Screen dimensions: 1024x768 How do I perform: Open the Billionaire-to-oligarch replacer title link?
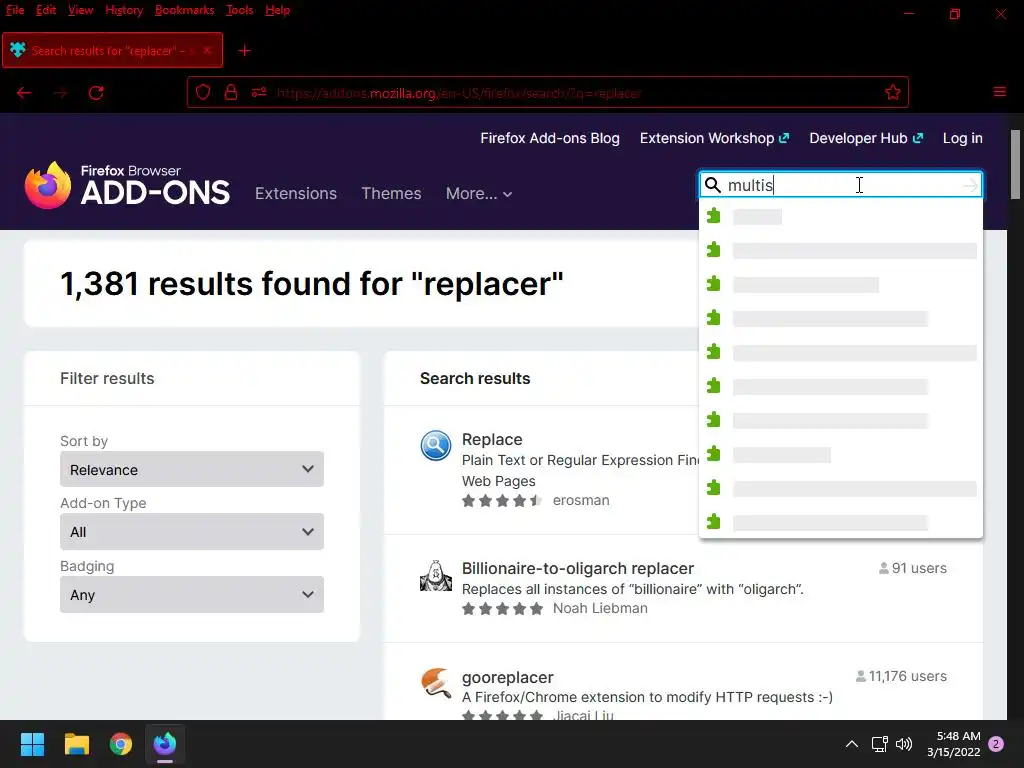577,568
